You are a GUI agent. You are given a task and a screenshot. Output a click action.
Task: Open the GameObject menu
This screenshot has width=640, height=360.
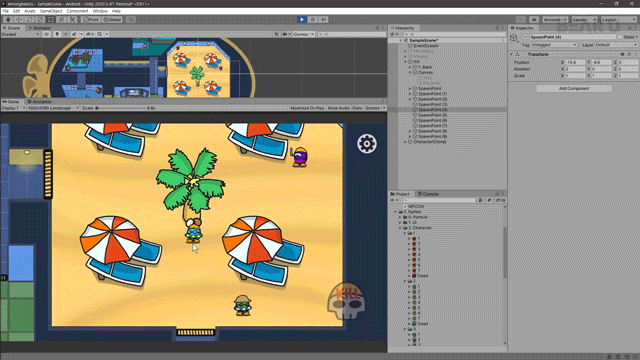51,11
